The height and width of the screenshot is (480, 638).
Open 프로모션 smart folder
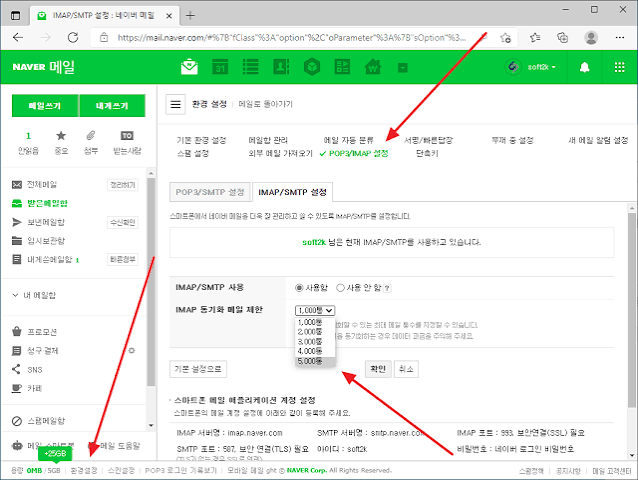pyautogui.click(x=42, y=332)
